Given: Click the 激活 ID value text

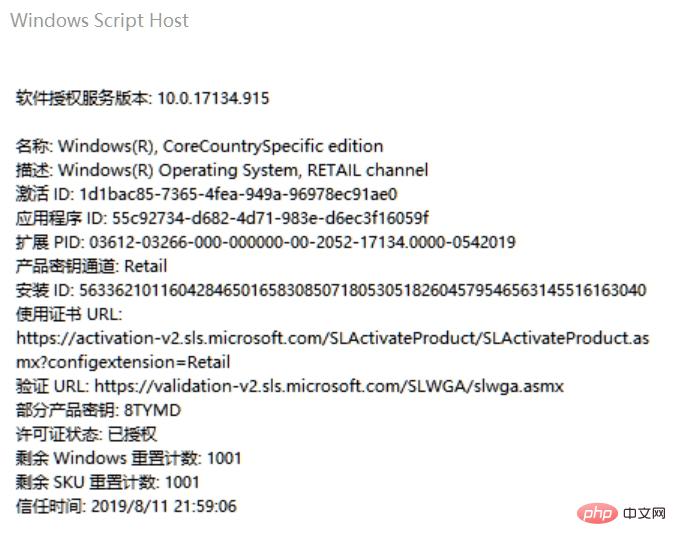Looking at the screenshot, I should (x=238, y=194).
